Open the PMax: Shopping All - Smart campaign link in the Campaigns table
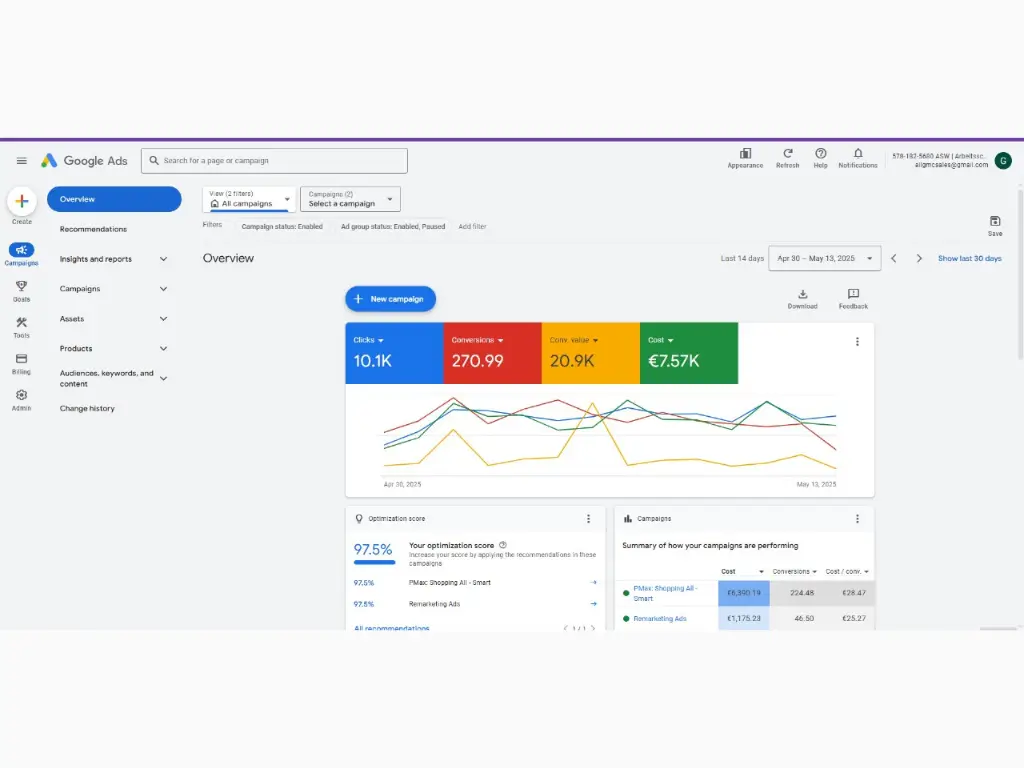1024x768 pixels. [x=665, y=593]
